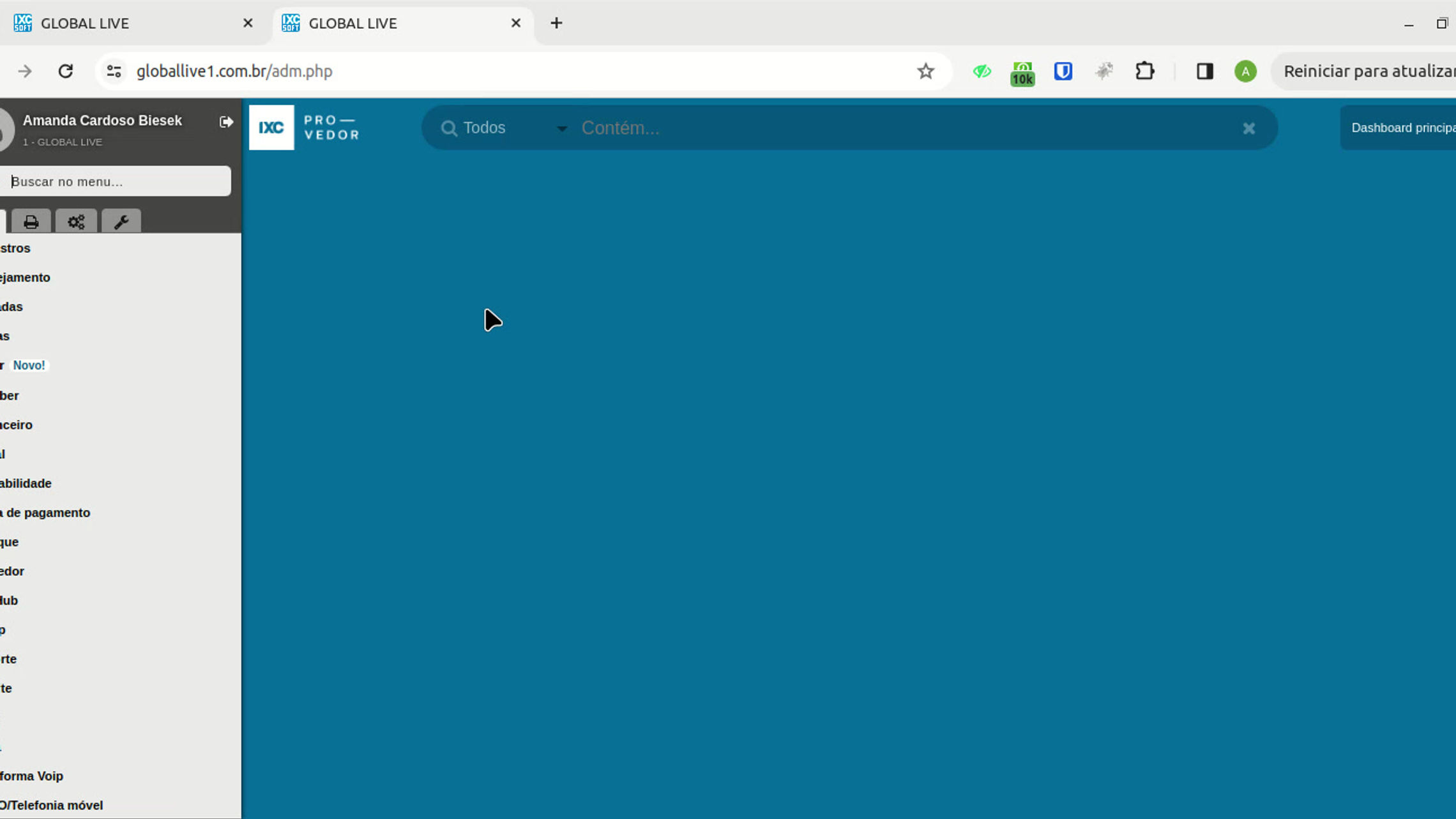Bookmark the page with the star icon
This screenshot has width=1456, height=819.
pyautogui.click(x=925, y=71)
